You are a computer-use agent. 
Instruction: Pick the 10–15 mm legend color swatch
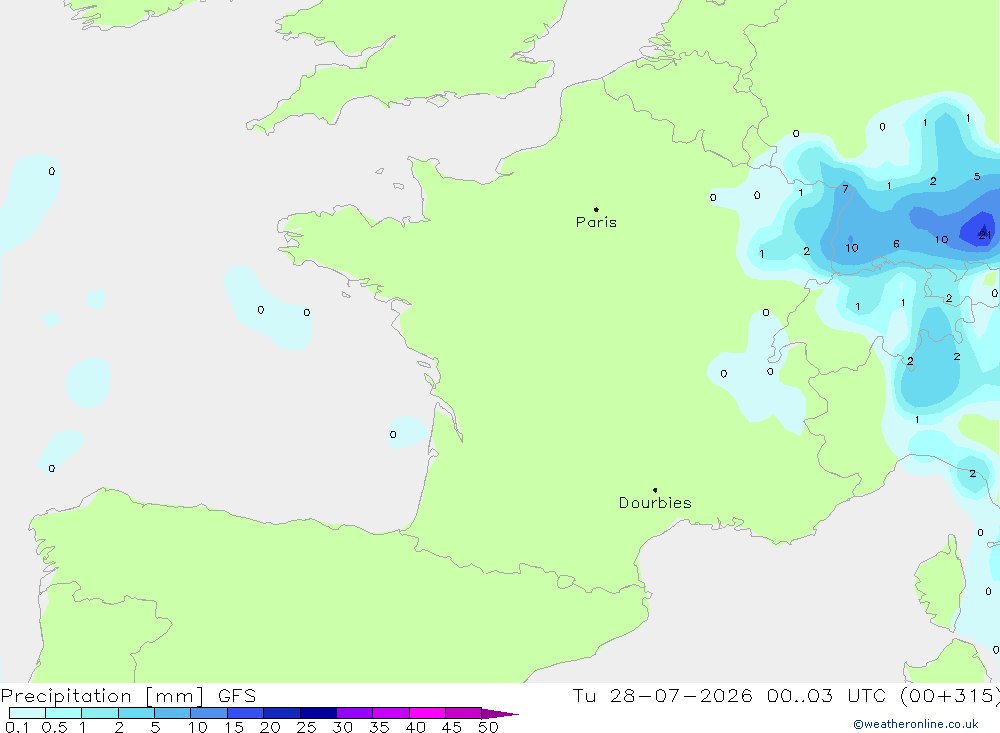pos(209,713)
